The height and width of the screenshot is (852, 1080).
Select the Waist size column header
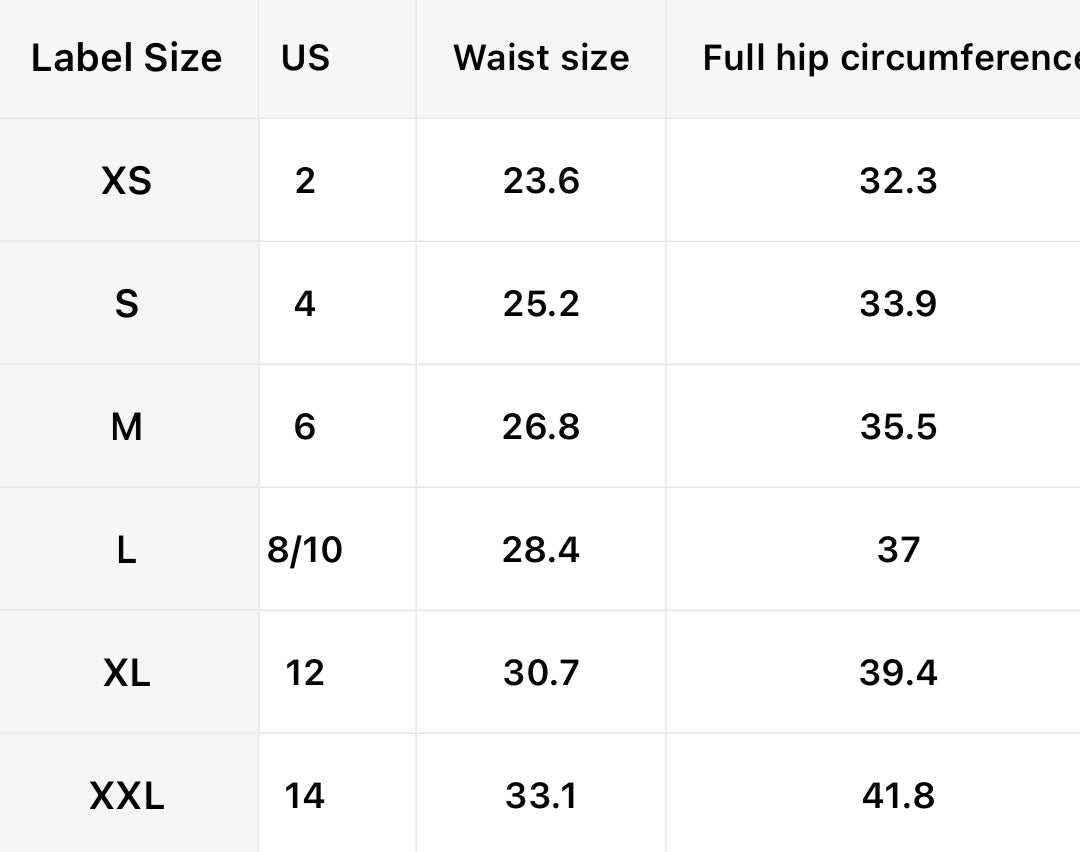(x=541, y=58)
